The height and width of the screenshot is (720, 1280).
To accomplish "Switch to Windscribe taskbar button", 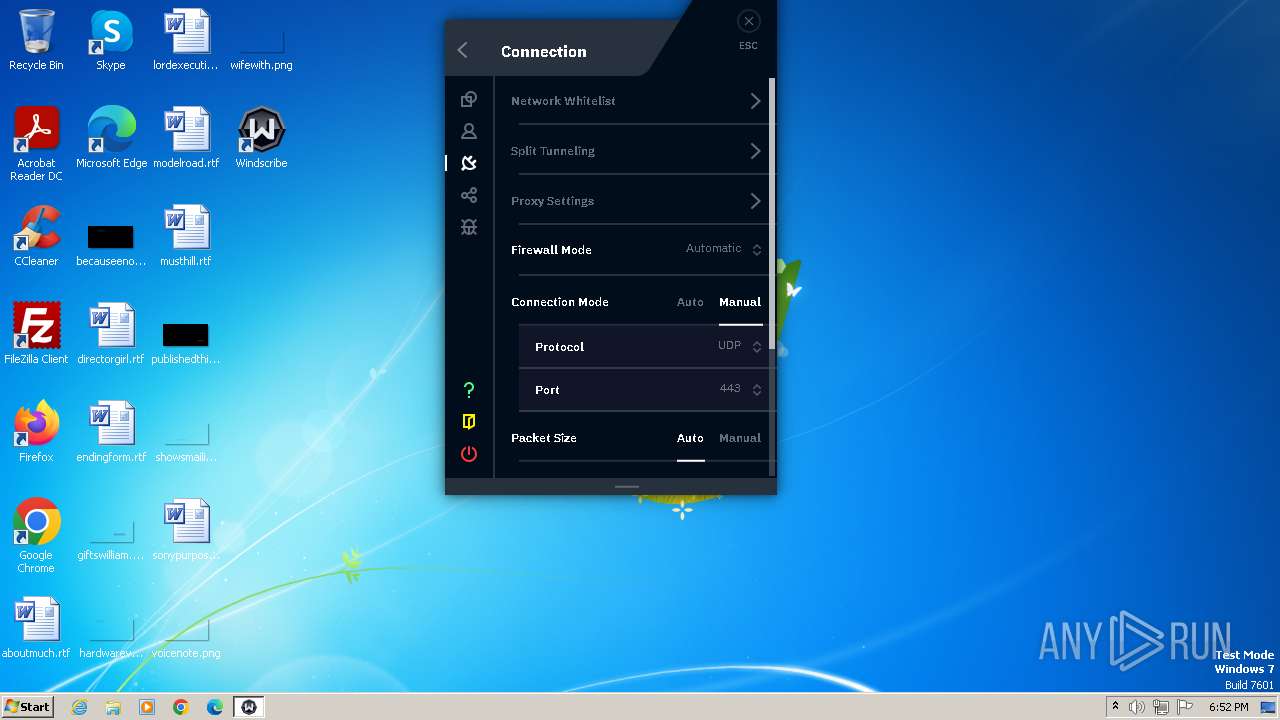I will tap(249, 707).
